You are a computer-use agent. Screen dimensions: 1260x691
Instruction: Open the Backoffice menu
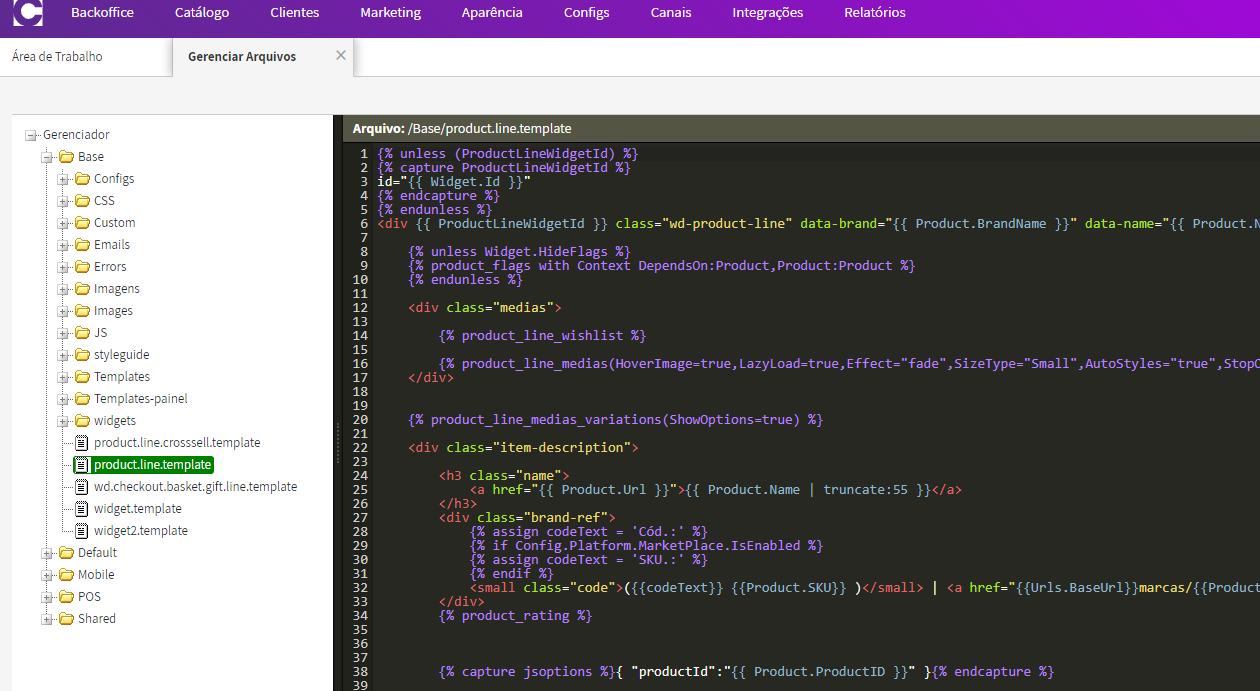(x=102, y=13)
